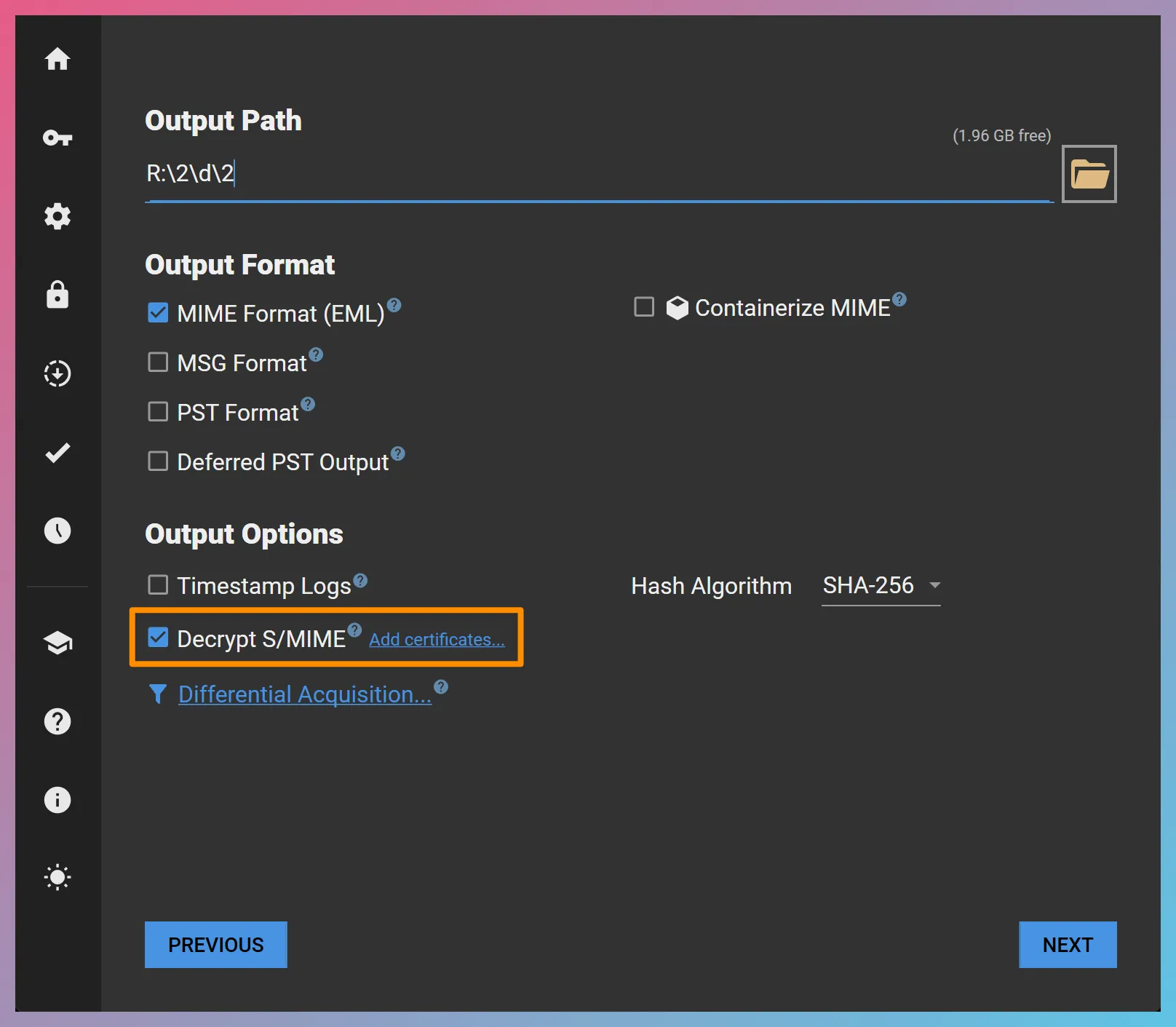Select the checkmark sidebar icon
Screen dimensions: 1176x1027
pos(57,453)
